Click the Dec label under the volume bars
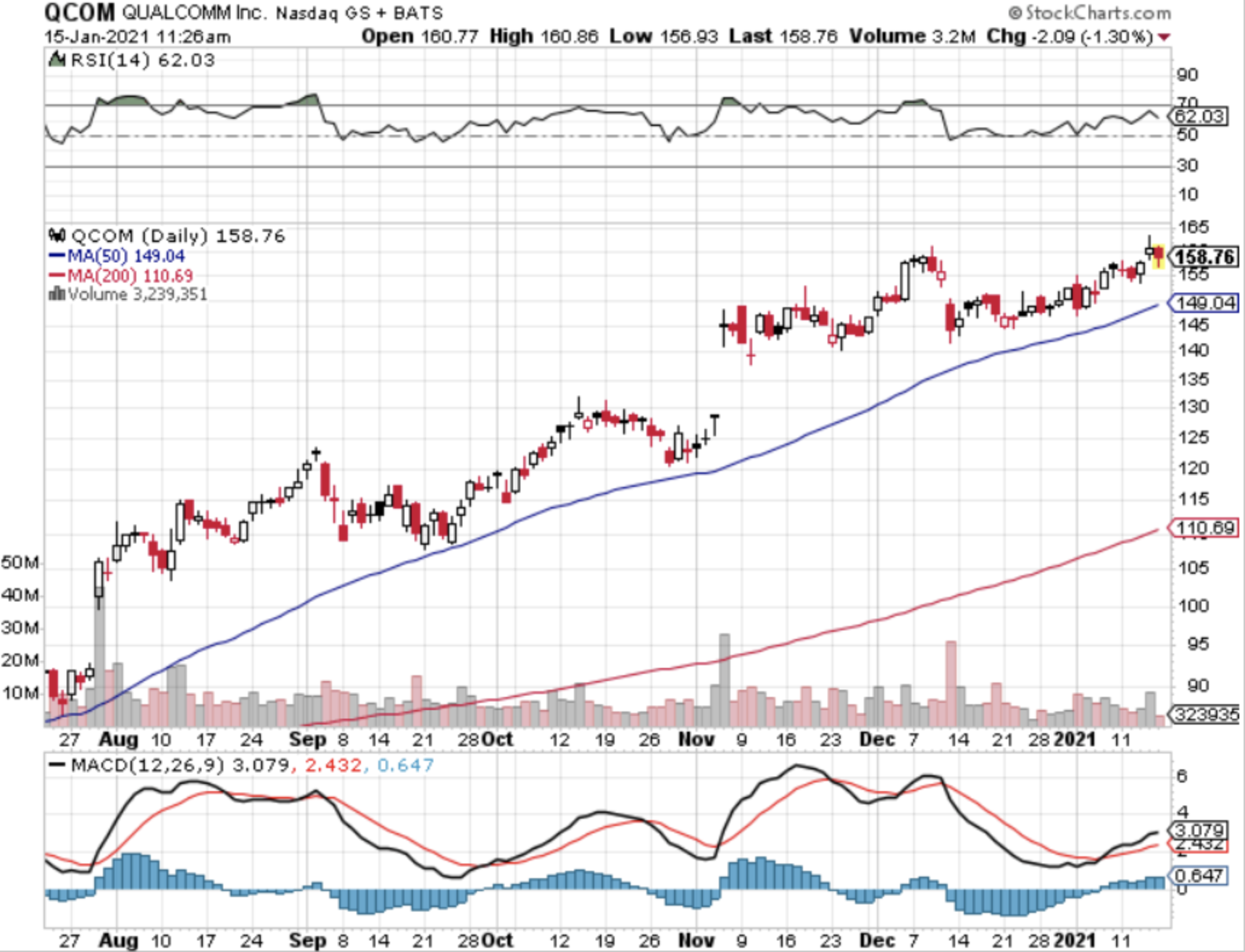The image size is (1245, 952). click(877, 740)
